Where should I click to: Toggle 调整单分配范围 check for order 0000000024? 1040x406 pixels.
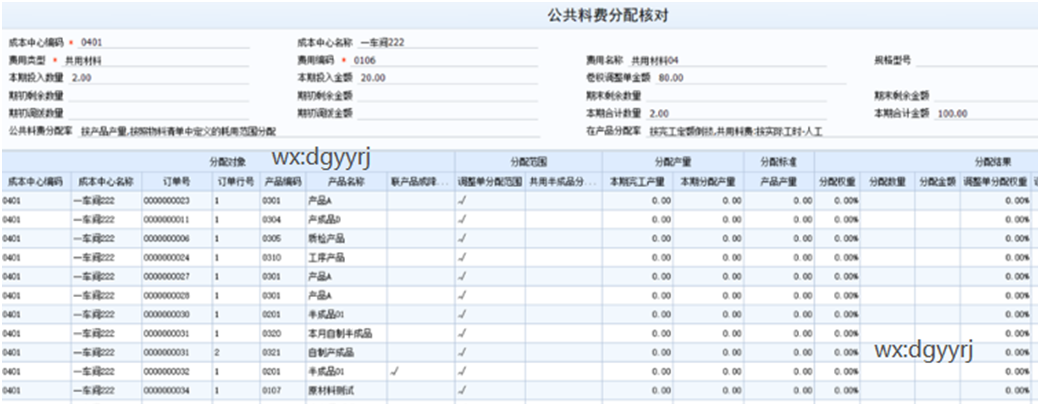click(462, 257)
